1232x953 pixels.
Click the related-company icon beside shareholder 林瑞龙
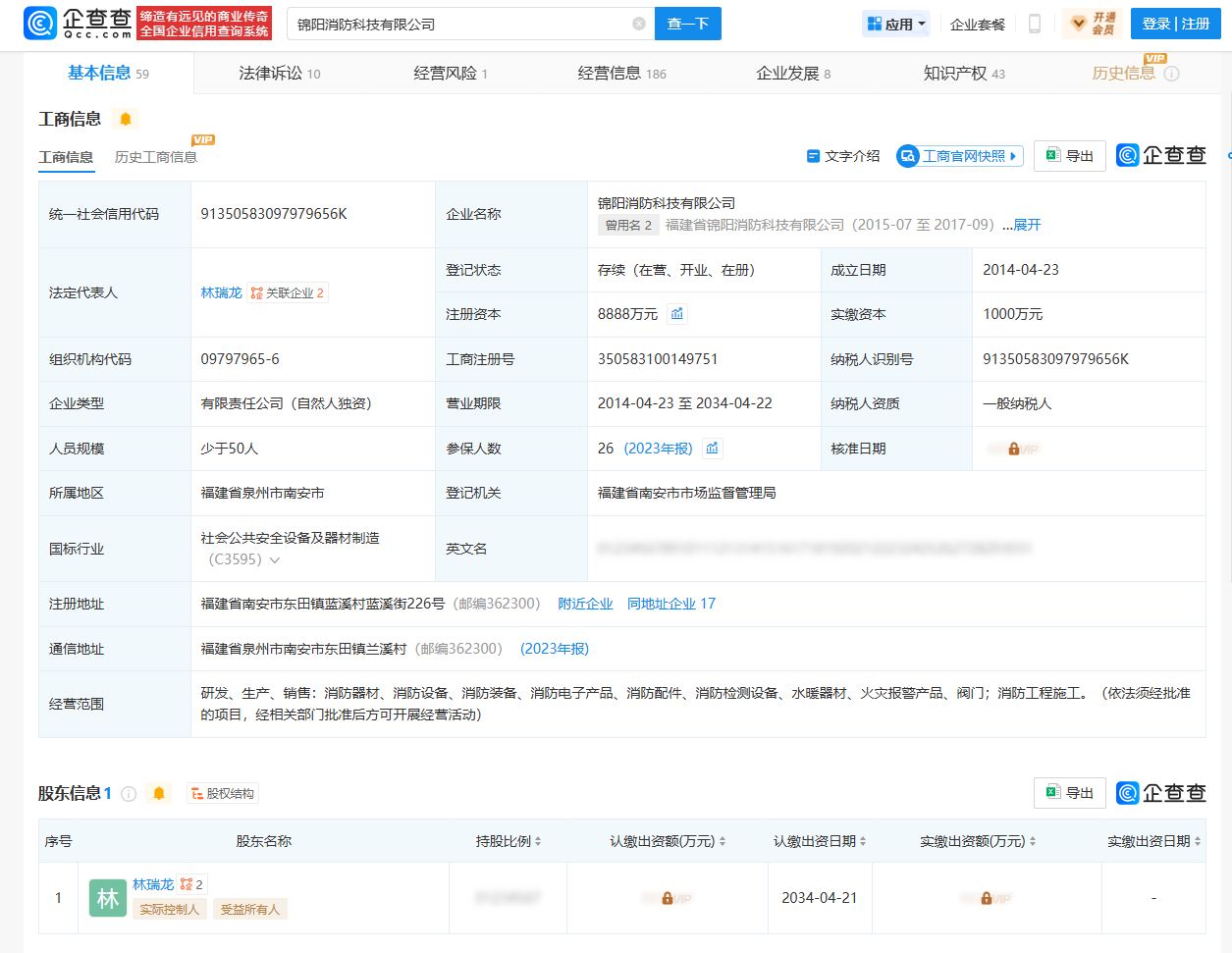191,884
